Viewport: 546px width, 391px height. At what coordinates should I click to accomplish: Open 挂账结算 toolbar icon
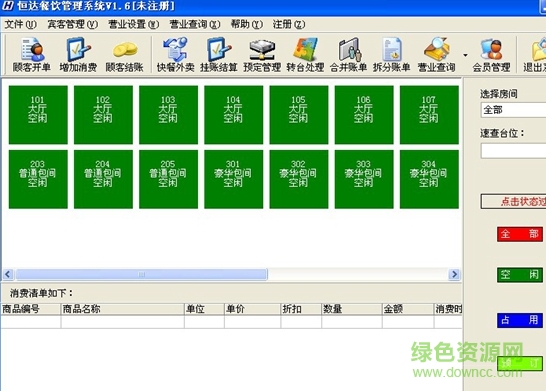click(218, 55)
